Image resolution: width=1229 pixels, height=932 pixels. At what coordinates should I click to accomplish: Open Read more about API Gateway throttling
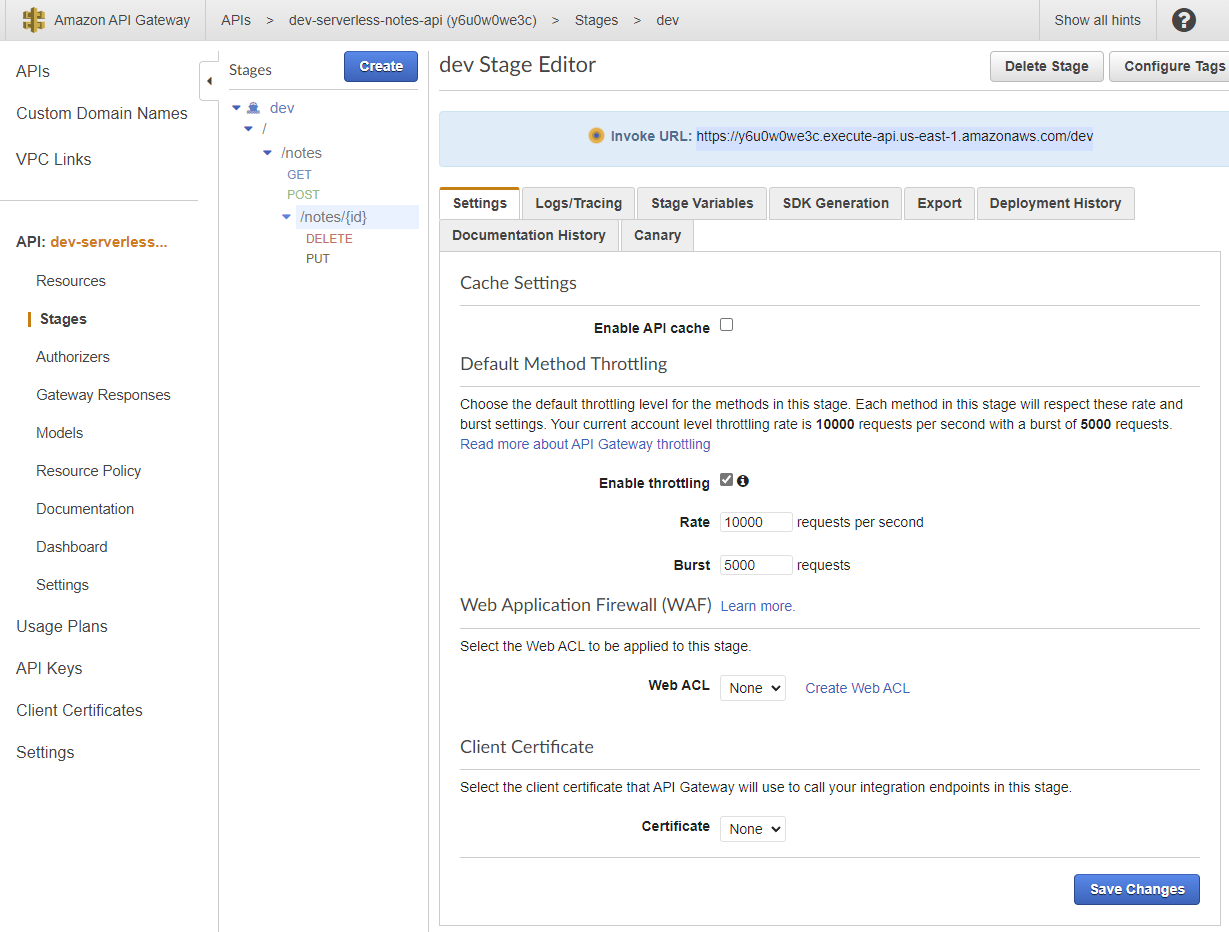pos(585,444)
